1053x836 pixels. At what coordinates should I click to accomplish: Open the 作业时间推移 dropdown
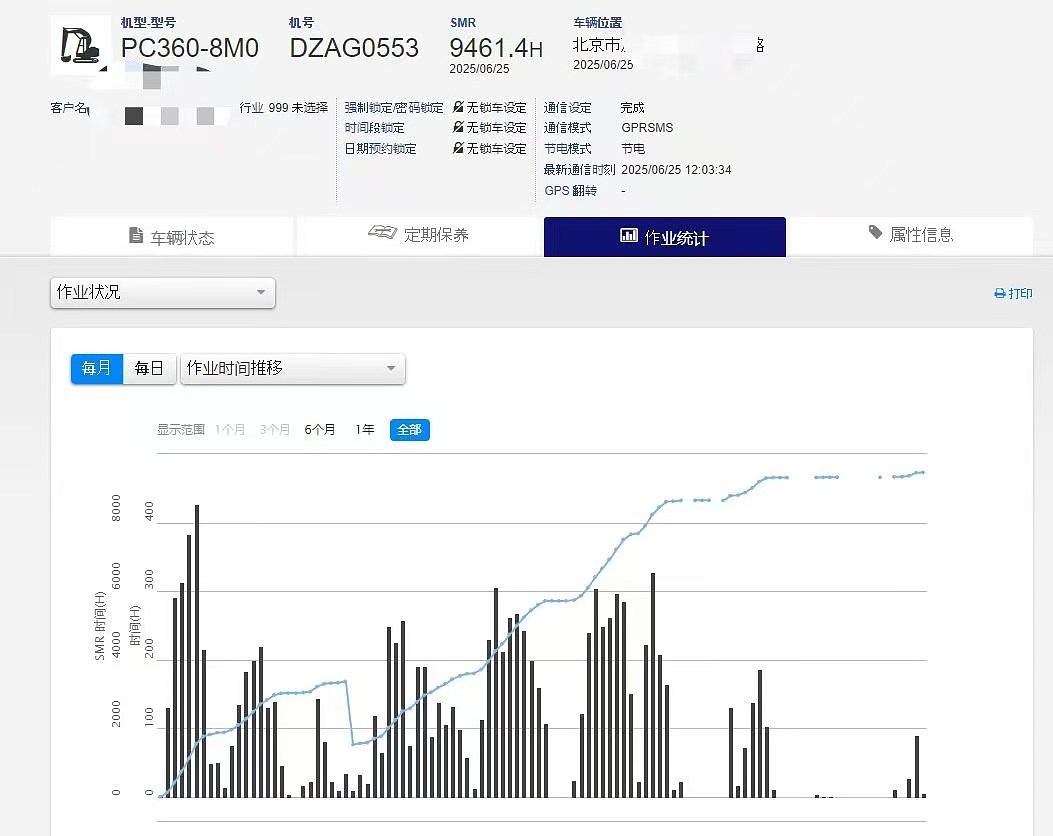pyautogui.click(x=293, y=369)
